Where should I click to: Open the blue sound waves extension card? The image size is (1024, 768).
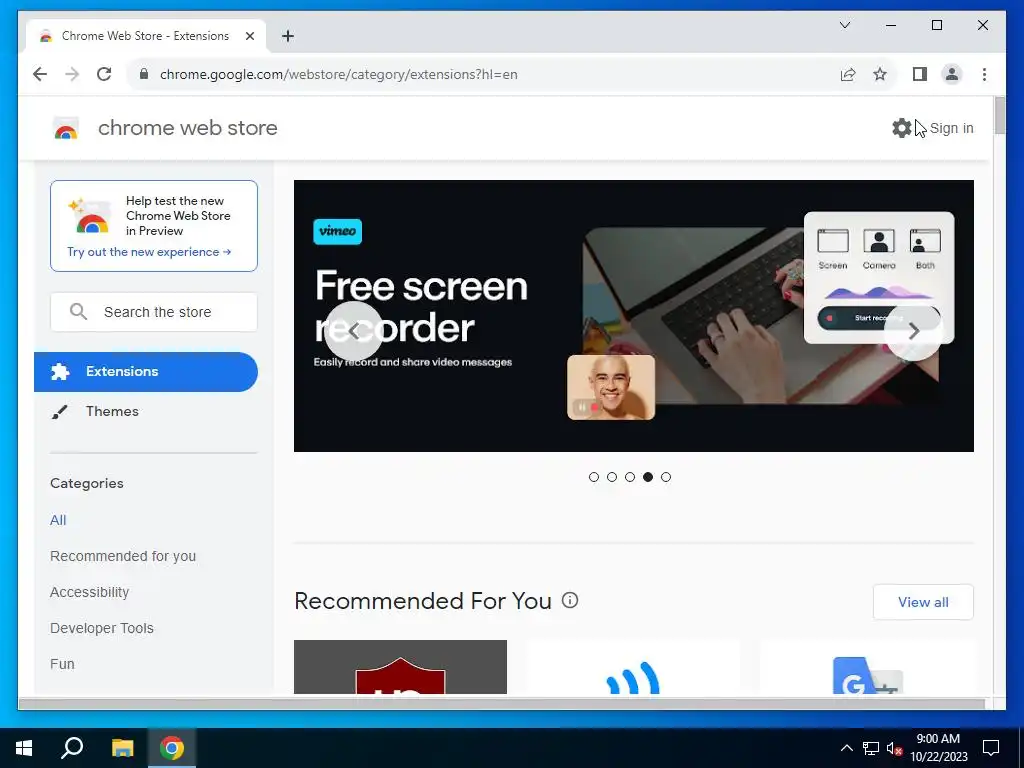(633, 667)
